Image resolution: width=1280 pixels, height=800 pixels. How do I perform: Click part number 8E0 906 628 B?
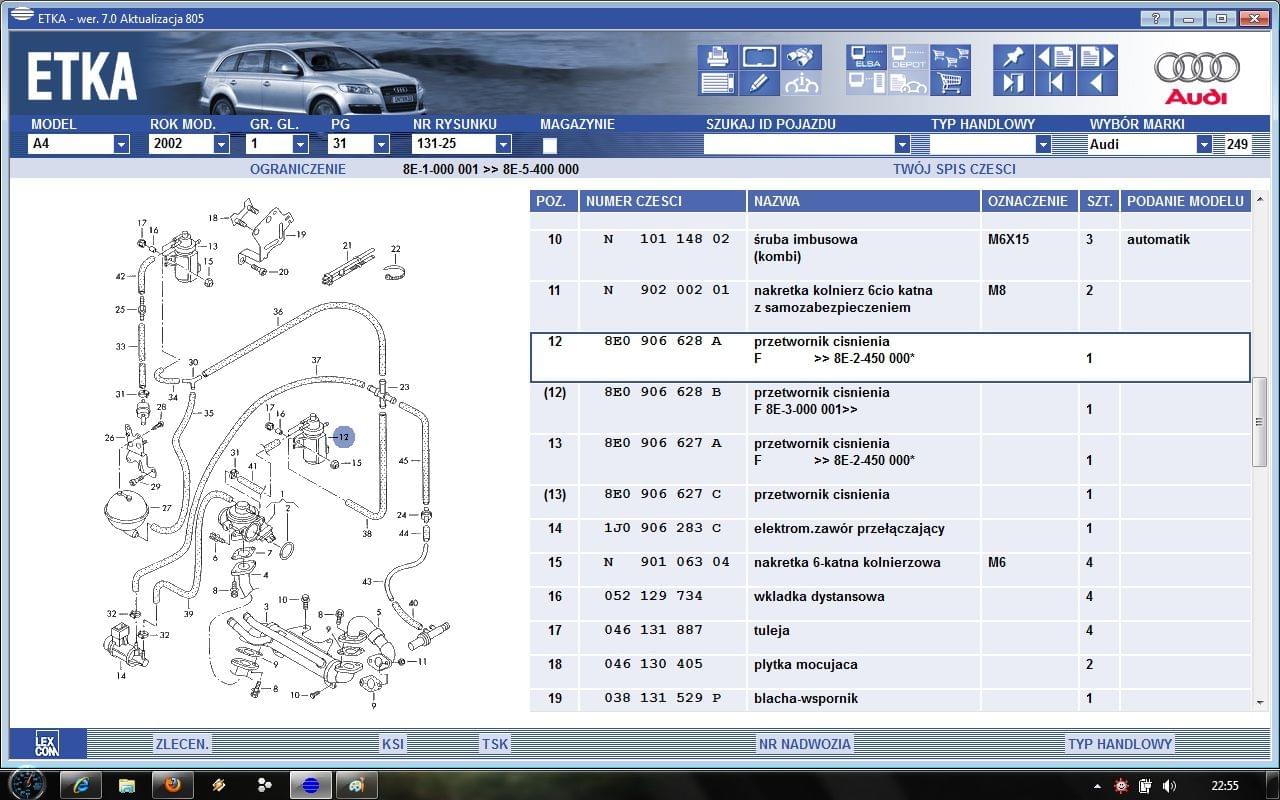pos(662,392)
